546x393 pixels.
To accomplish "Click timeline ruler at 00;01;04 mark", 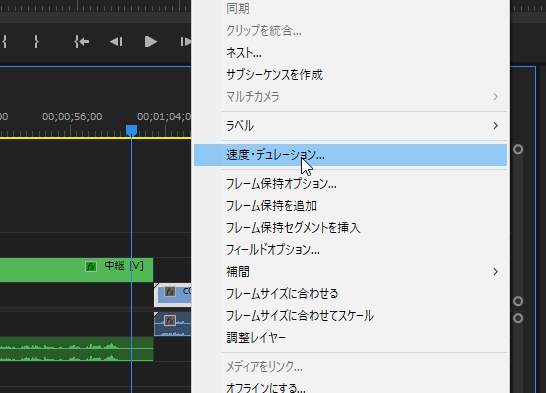I will [x=164, y=116].
